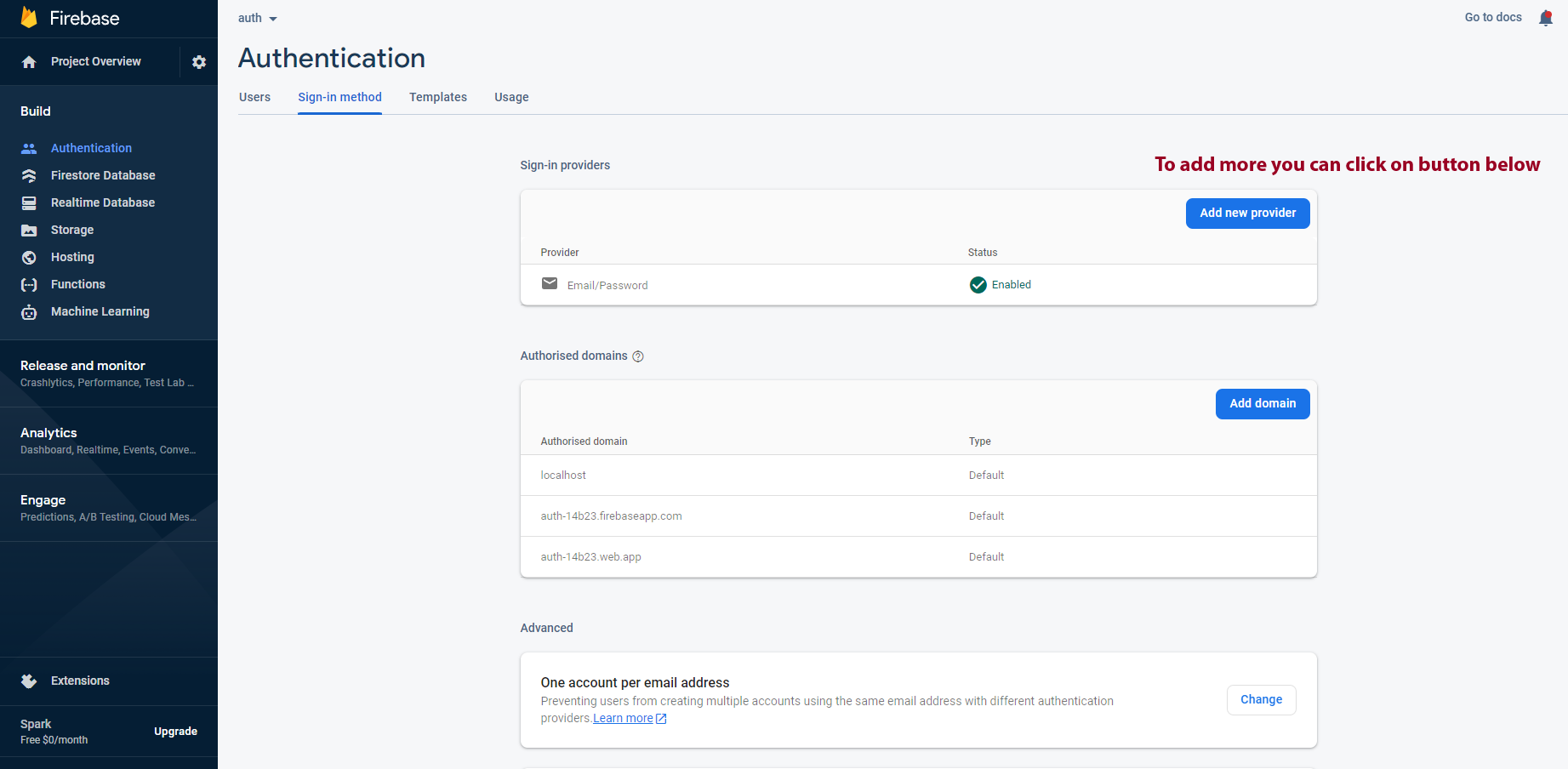Switch to the Users tab
This screenshot has width=1568, height=769.
pyautogui.click(x=254, y=97)
